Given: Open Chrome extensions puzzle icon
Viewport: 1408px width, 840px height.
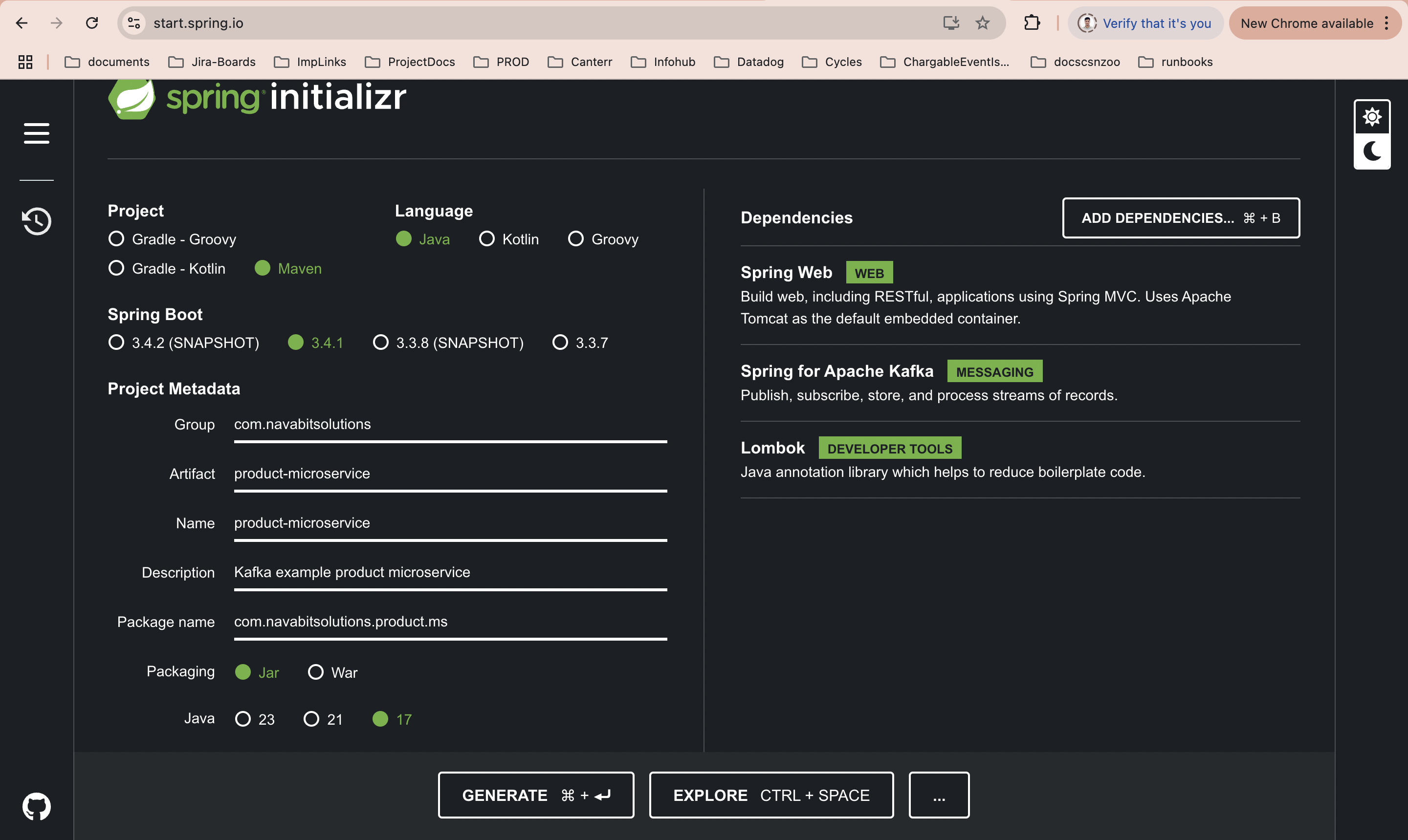Looking at the screenshot, I should 1032,23.
